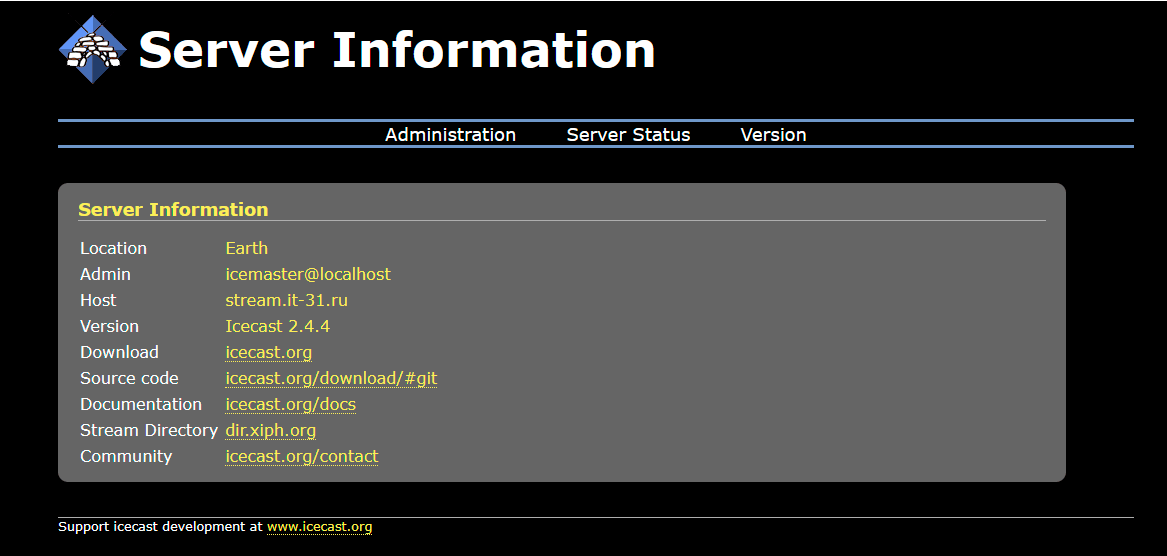Follow the icecast.org Download link
The height and width of the screenshot is (556, 1167).
coord(269,352)
